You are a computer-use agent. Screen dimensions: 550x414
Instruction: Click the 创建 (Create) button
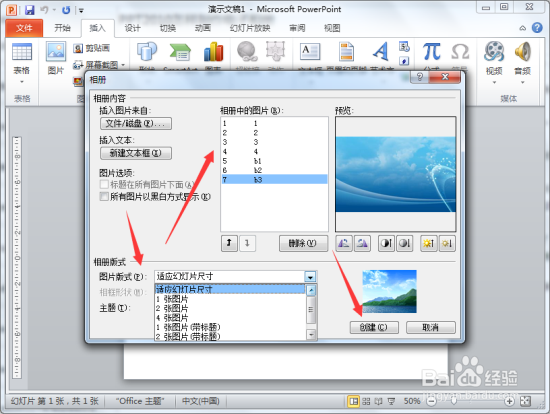click(x=374, y=327)
